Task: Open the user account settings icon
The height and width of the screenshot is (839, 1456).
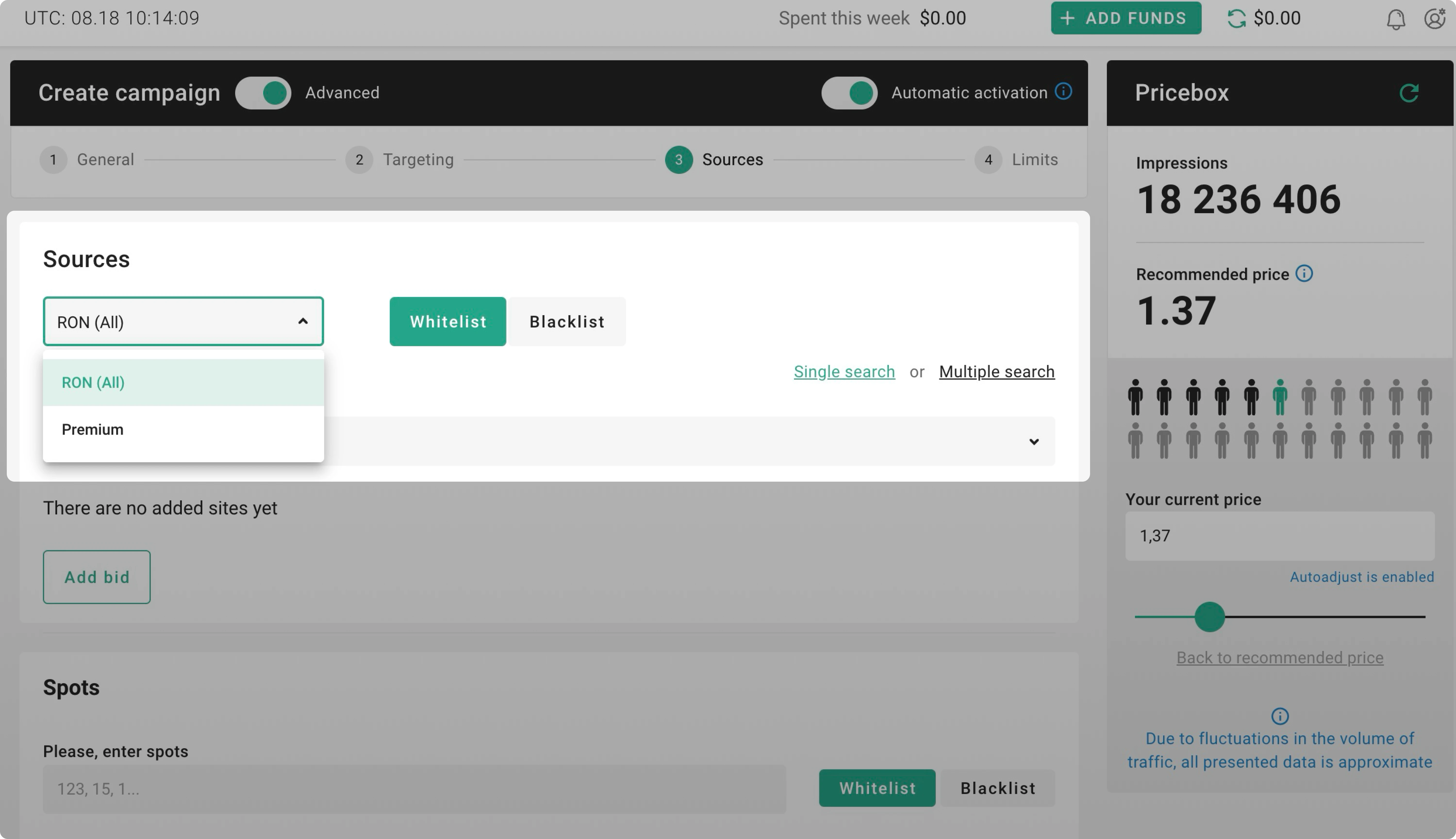Action: [x=1434, y=18]
